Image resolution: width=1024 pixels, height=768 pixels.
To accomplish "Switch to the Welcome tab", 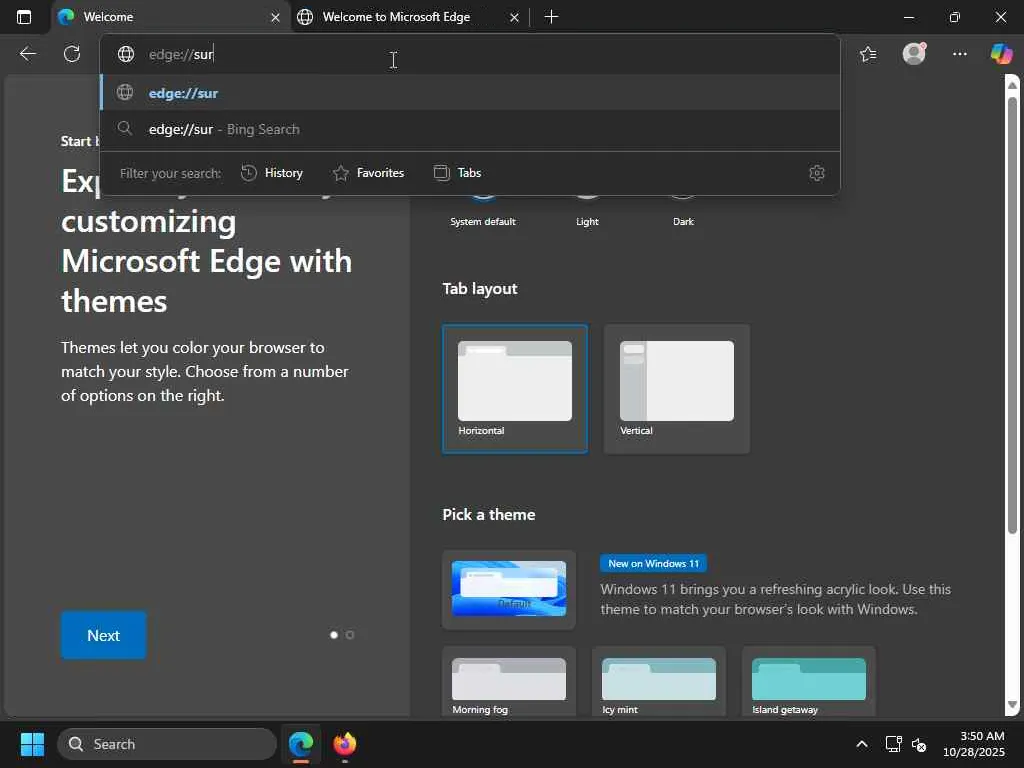I will (170, 17).
